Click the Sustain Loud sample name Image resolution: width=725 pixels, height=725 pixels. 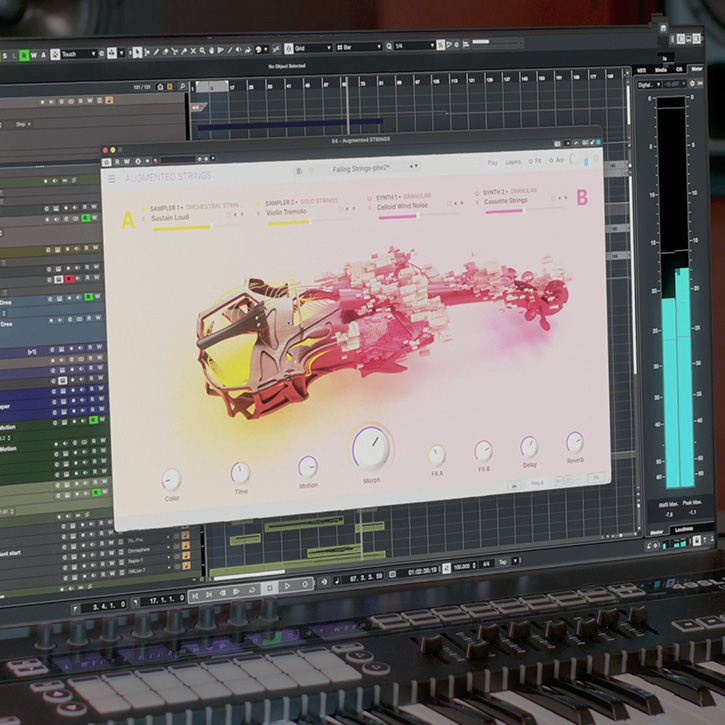point(170,217)
